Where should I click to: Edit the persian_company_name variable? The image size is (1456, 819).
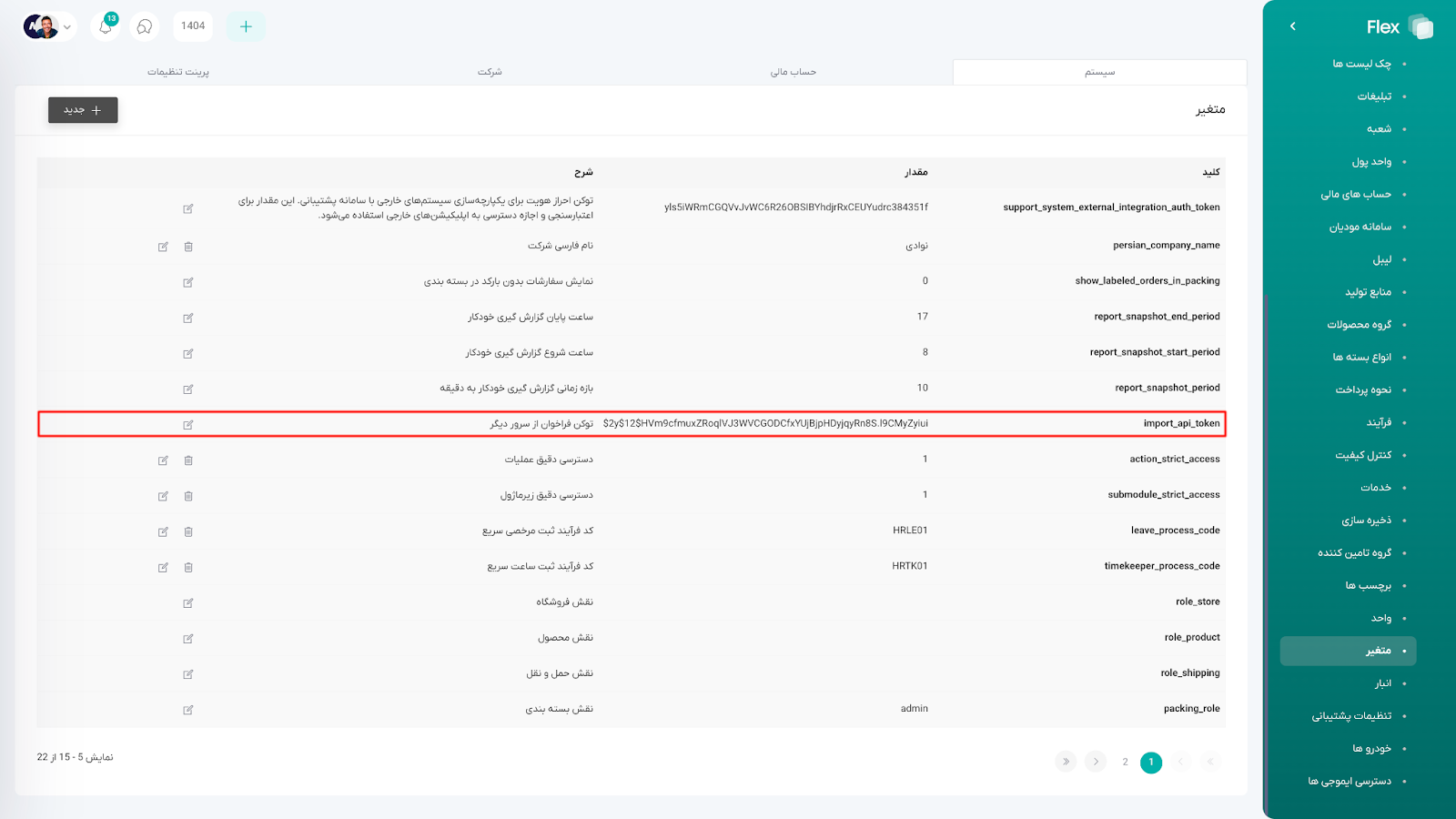(x=163, y=247)
